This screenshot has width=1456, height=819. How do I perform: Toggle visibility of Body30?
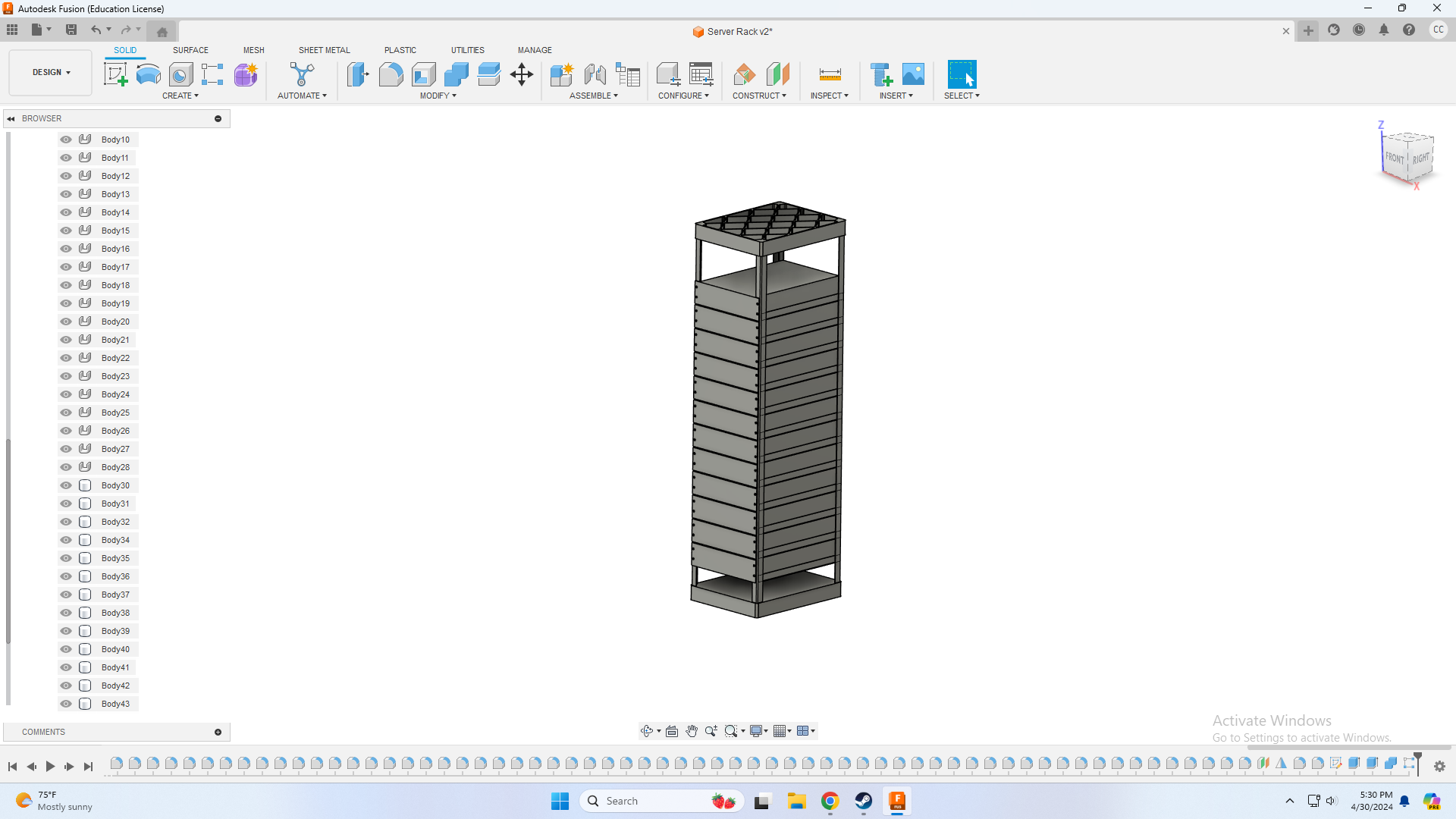[x=66, y=485]
